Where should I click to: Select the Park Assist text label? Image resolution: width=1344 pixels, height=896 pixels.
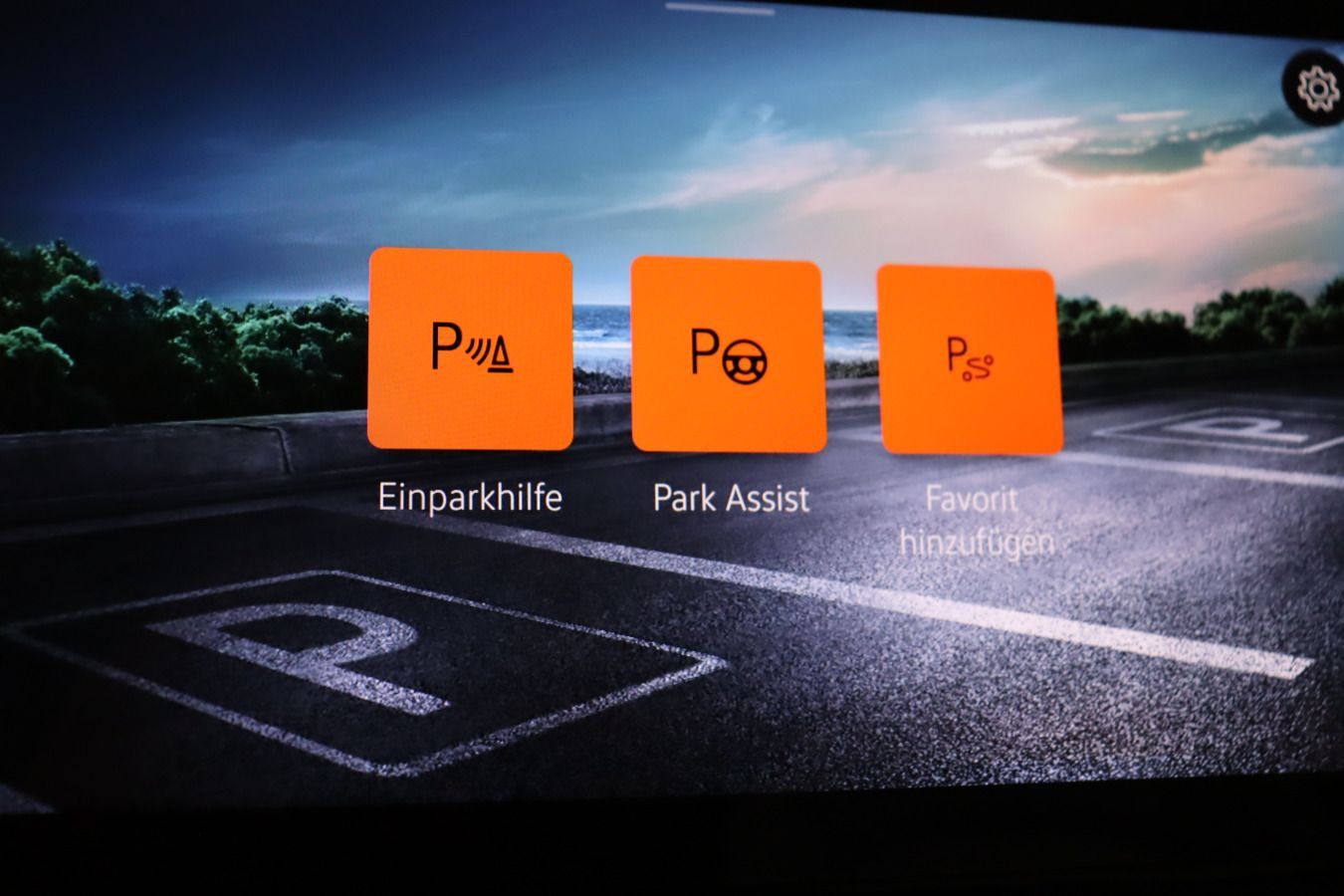tap(731, 497)
